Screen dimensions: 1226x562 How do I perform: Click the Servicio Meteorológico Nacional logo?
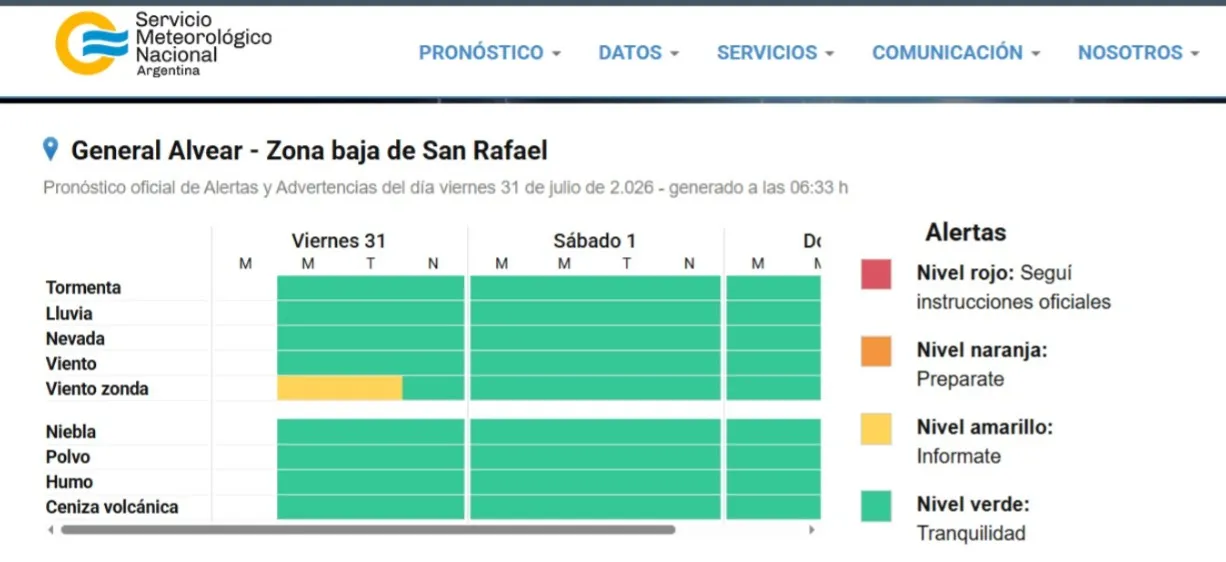[163, 44]
